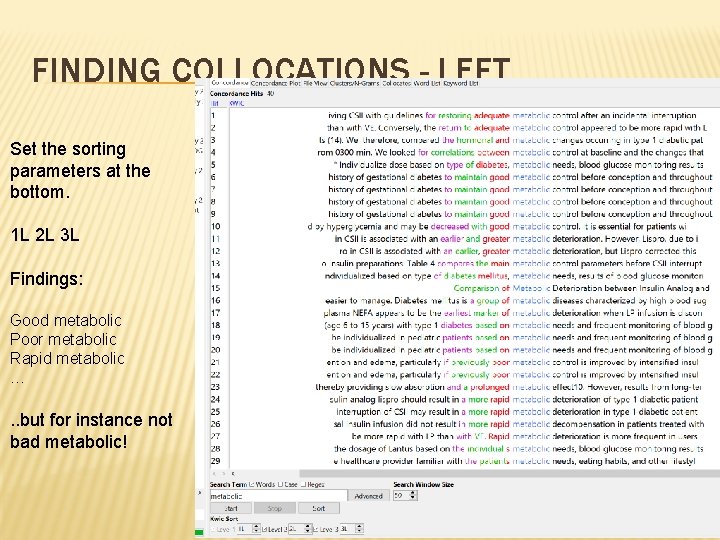Toggle the Level 2 sort checkbox
Viewport: 720px width, 540px height.
(x=264, y=529)
